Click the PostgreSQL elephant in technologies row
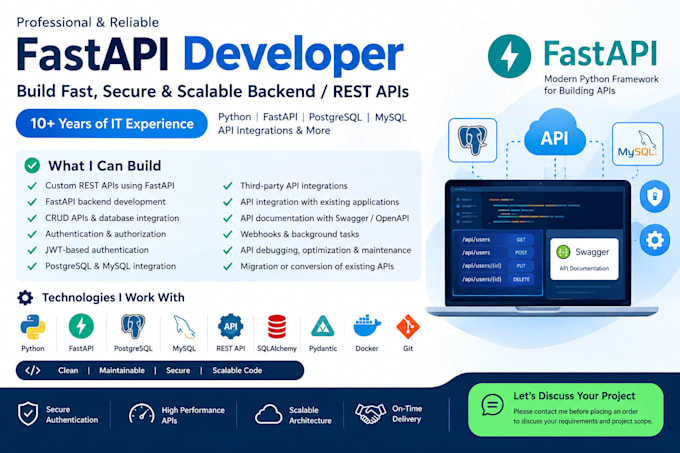680x453 pixels. (x=133, y=326)
